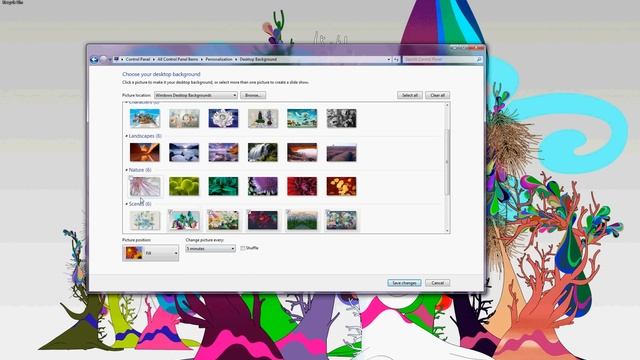Select the floating island wallpaper in Characters
Screen dimensions: 640x360
tap(145, 118)
